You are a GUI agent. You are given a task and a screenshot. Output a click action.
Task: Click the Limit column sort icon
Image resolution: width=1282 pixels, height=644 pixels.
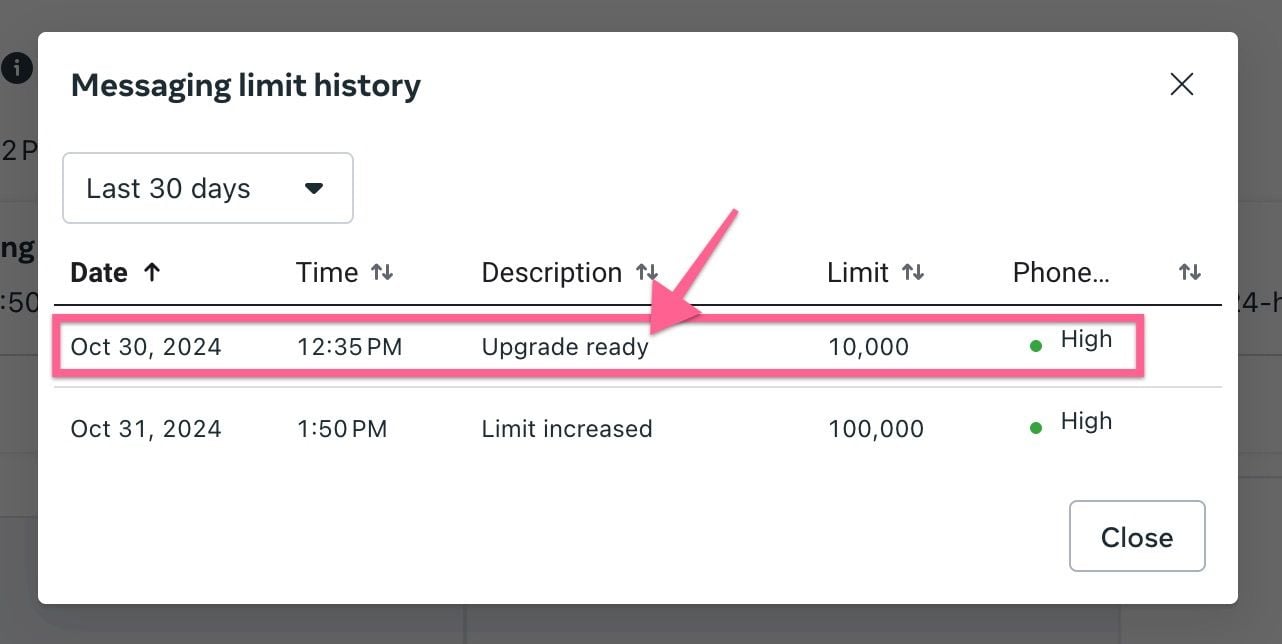tap(913, 273)
